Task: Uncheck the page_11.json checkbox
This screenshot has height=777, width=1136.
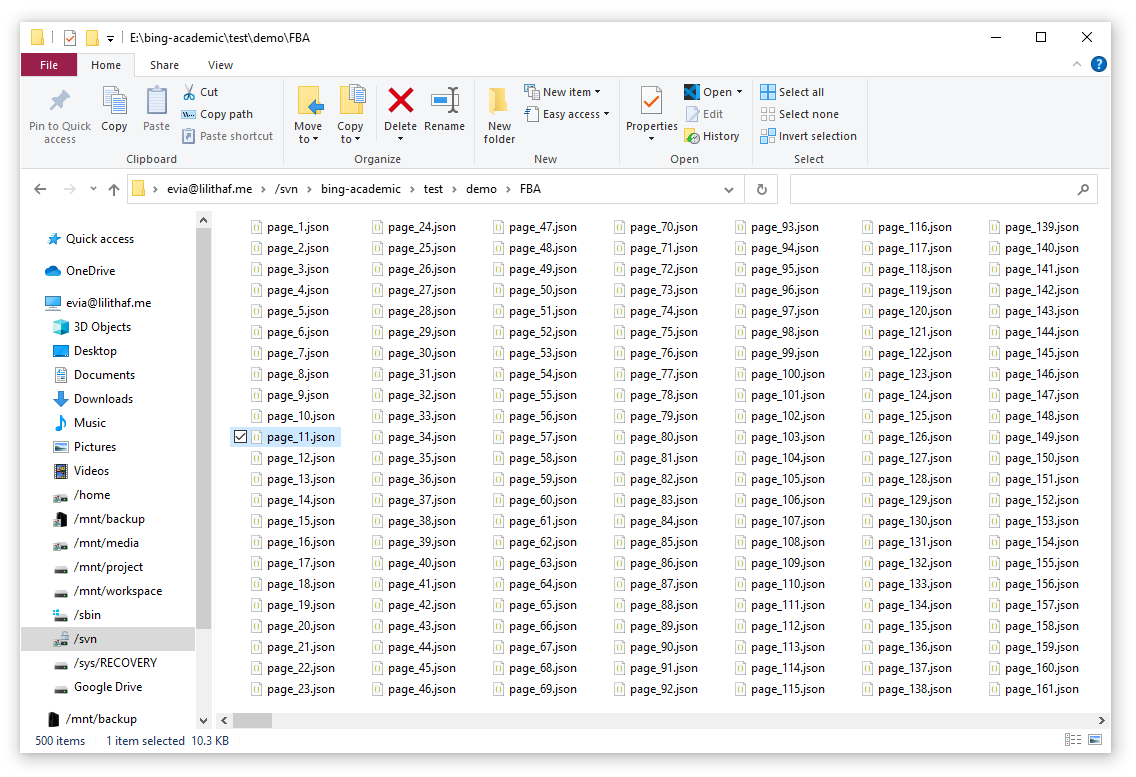Action: pyautogui.click(x=240, y=437)
